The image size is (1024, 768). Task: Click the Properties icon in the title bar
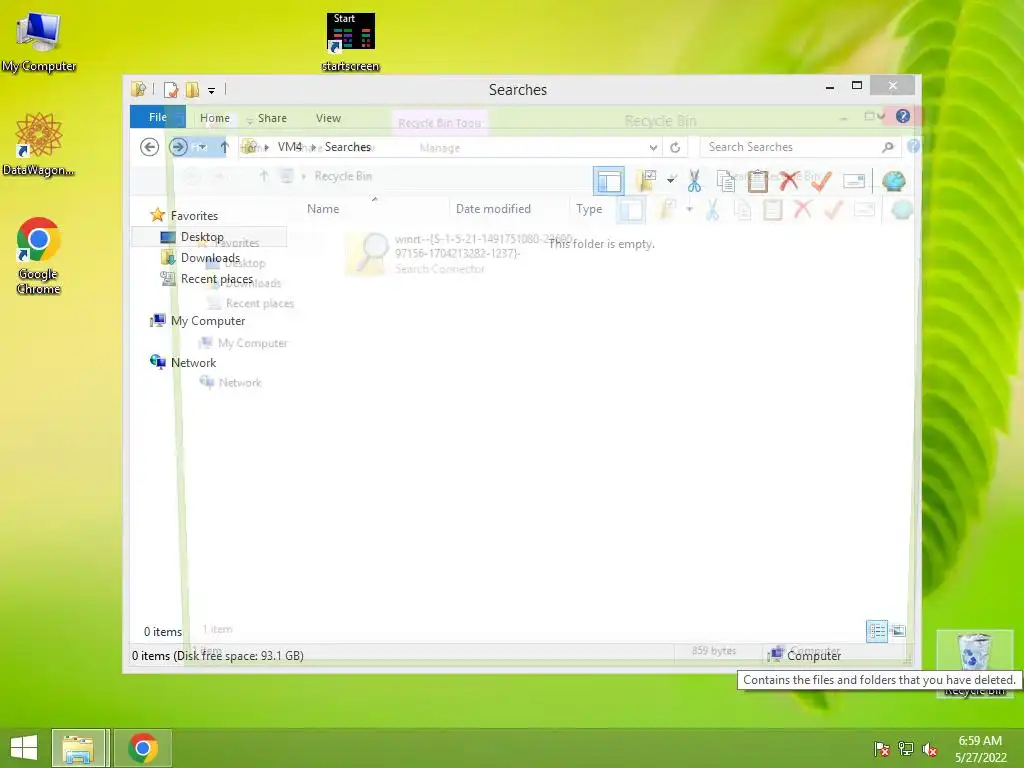[x=170, y=89]
